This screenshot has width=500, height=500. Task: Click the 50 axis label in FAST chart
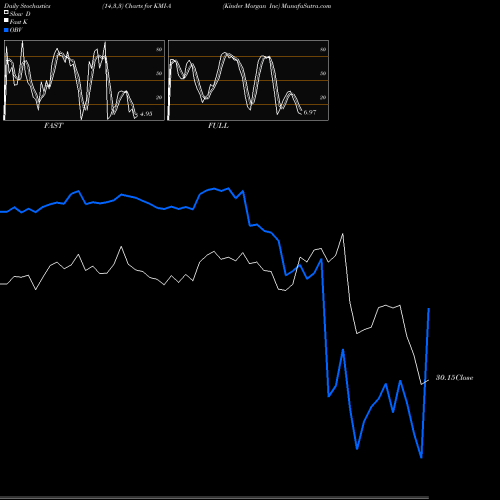tap(159, 73)
